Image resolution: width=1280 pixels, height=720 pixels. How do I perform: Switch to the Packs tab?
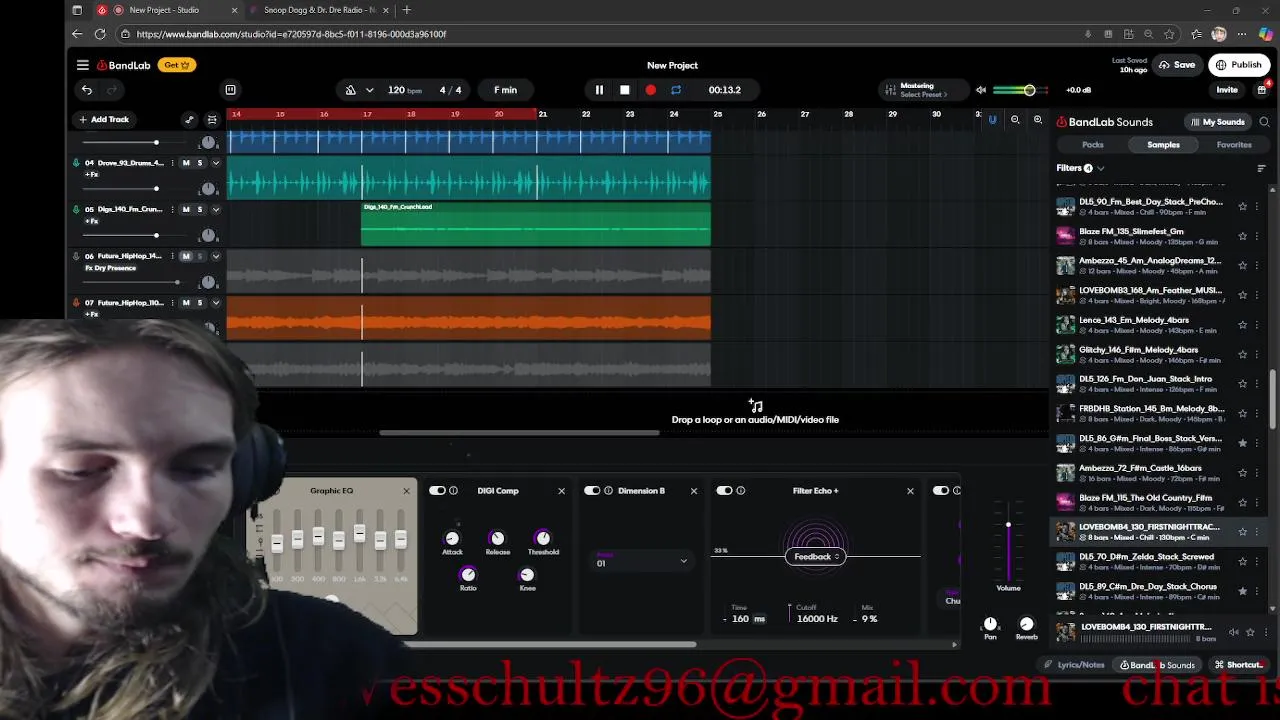click(x=1092, y=145)
